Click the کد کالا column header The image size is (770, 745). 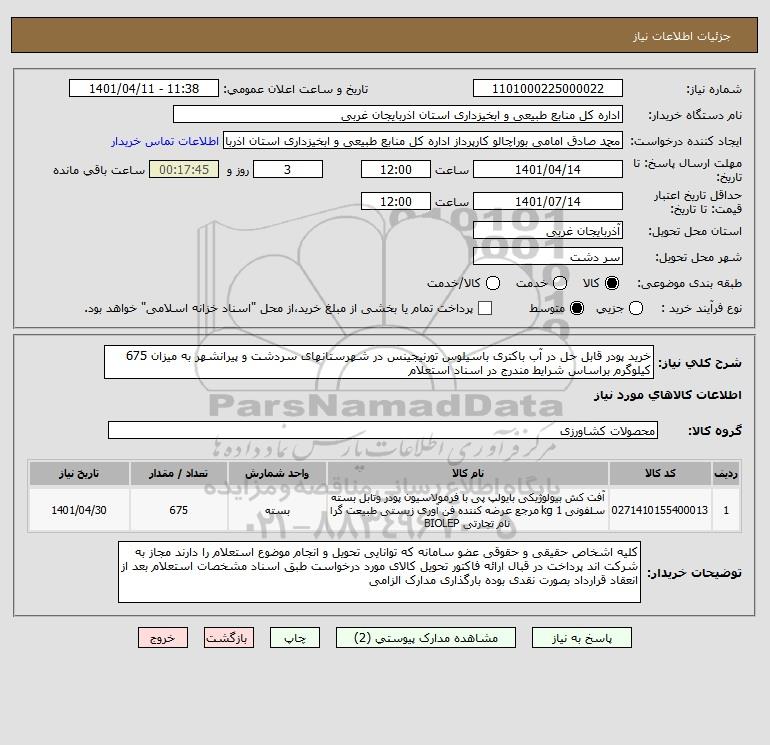pyautogui.click(x=660, y=473)
